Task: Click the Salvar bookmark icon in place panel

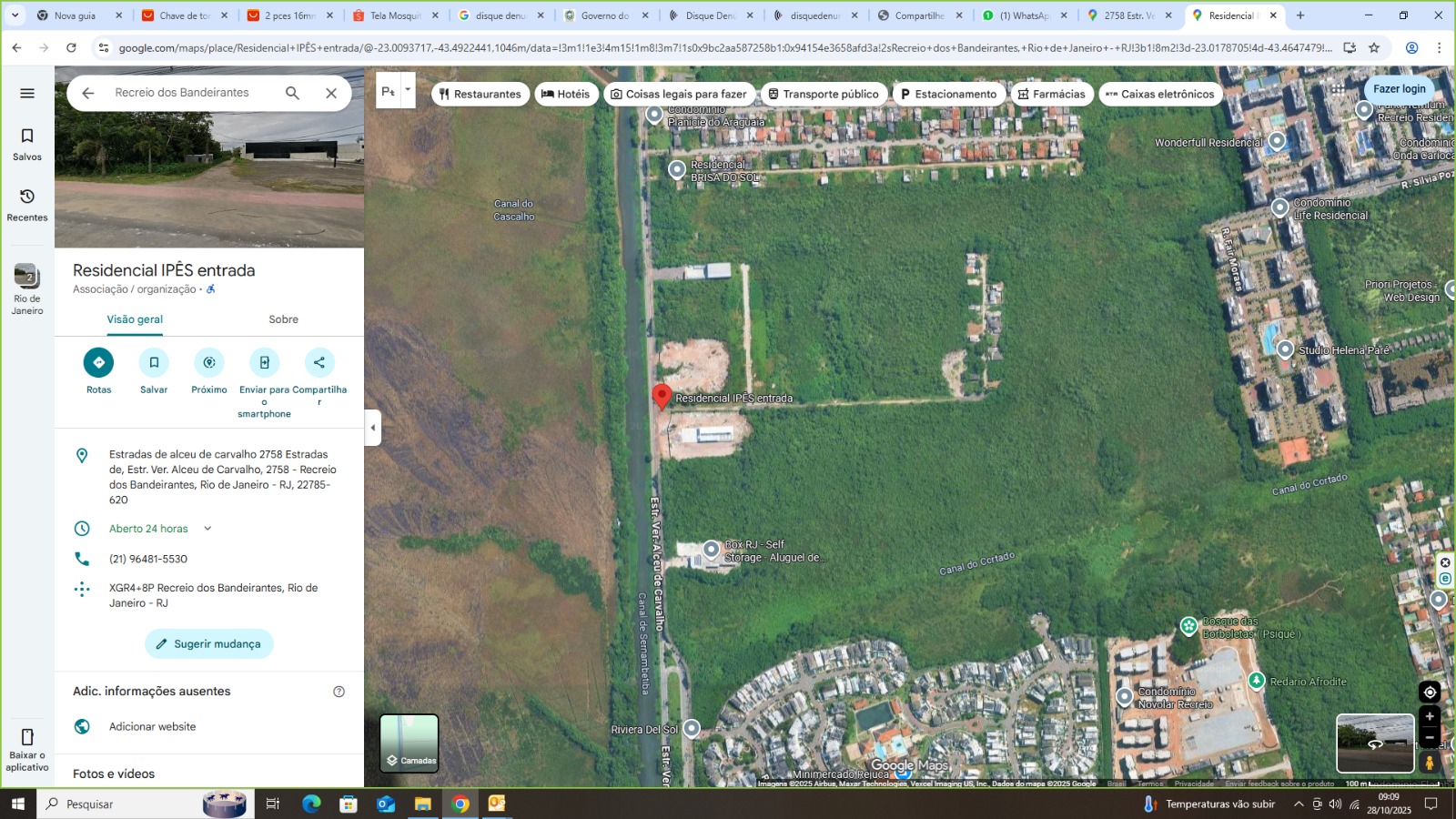Action: coord(154,362)
